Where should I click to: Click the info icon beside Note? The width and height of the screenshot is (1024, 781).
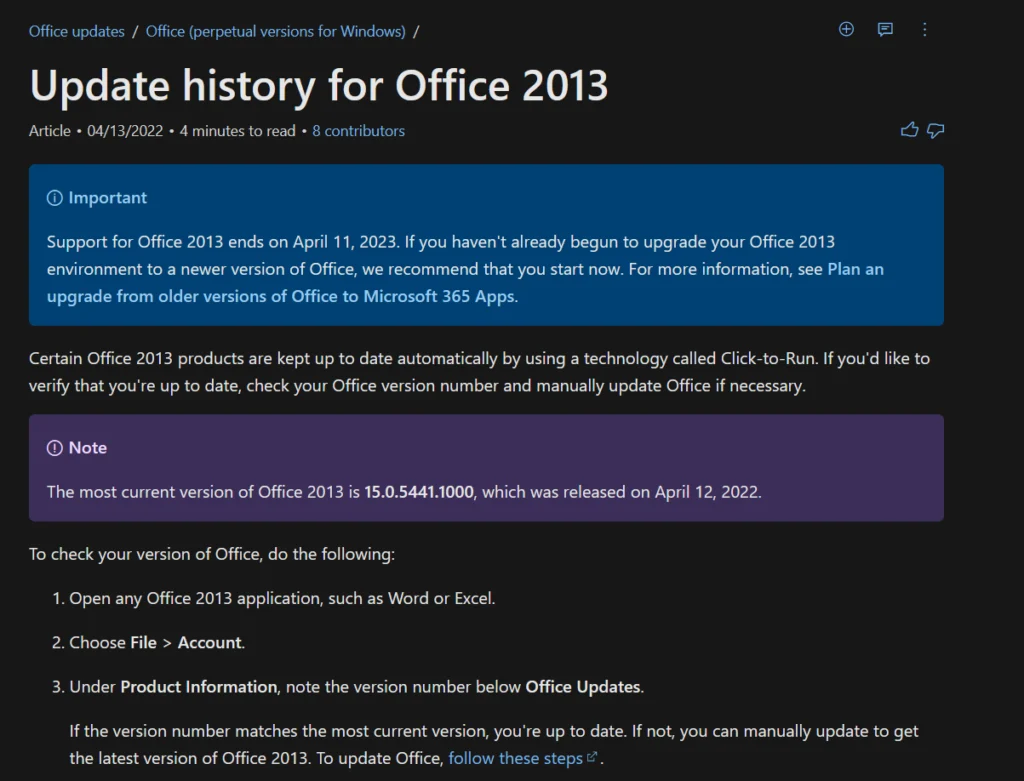coord(53,447)
